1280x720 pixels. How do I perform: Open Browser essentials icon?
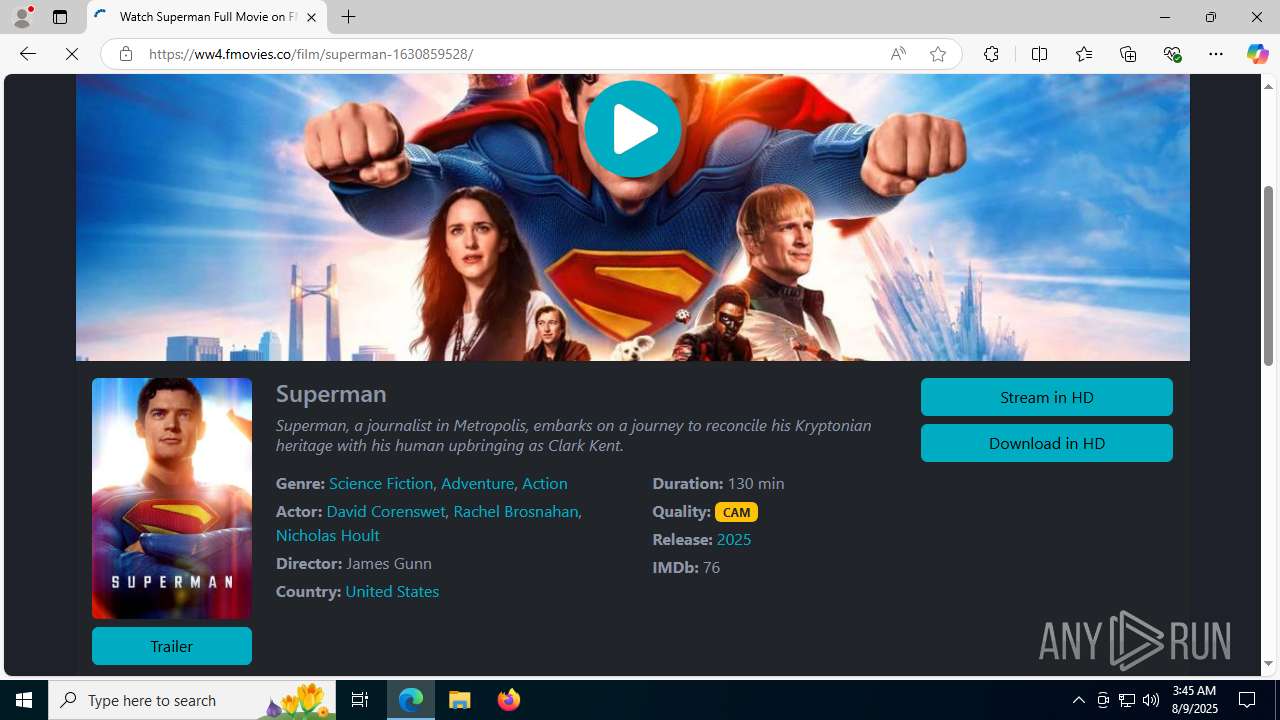coord(1172,54)
